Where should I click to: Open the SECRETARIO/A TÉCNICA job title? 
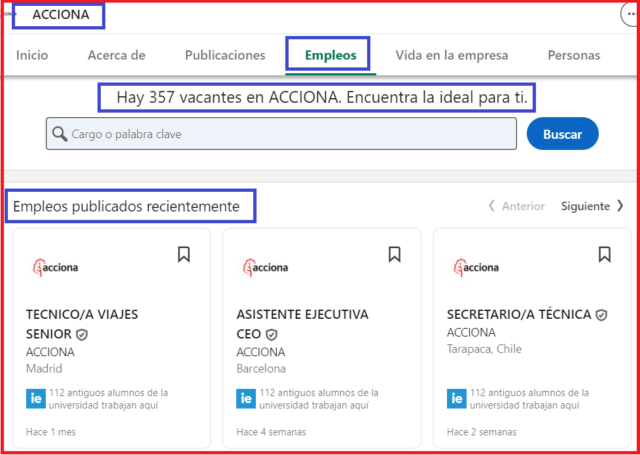(x=519, y=315)
